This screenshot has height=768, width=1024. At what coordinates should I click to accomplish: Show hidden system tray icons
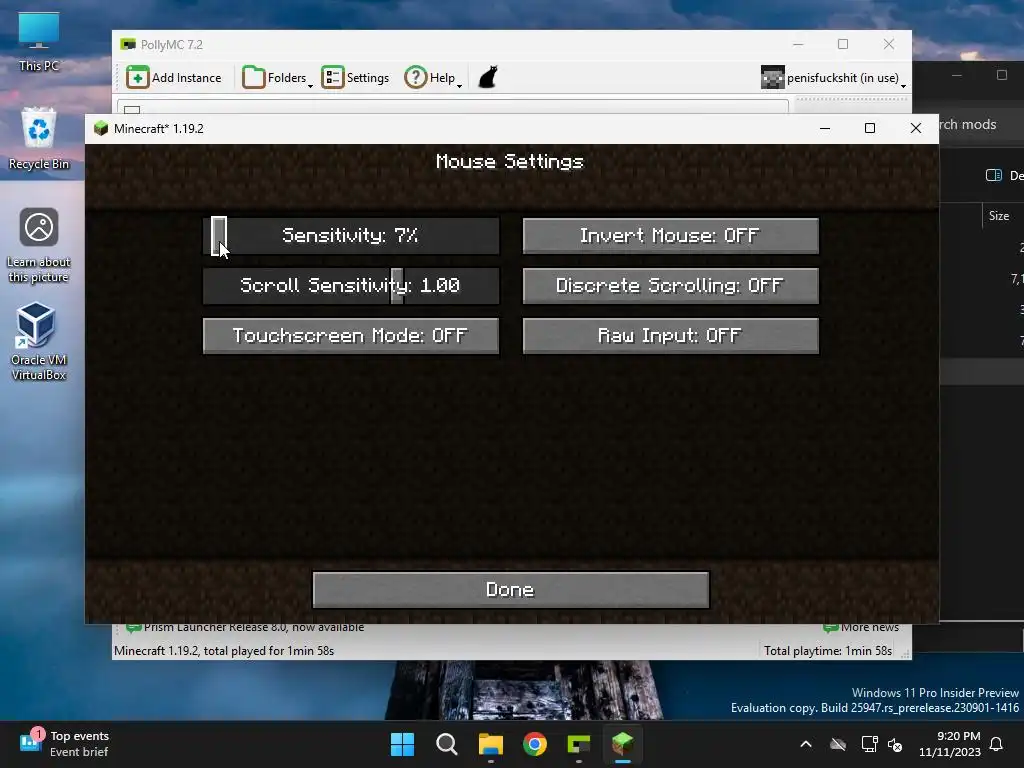(x=806, y=744)
